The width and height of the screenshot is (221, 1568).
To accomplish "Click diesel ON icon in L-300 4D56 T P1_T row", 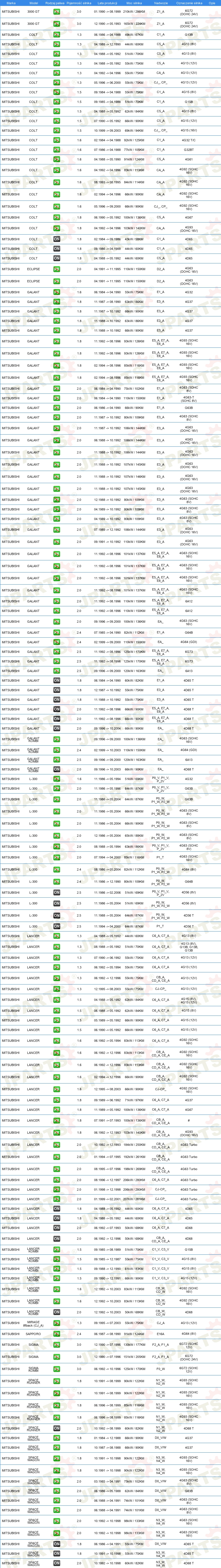I will coord(56,926).
